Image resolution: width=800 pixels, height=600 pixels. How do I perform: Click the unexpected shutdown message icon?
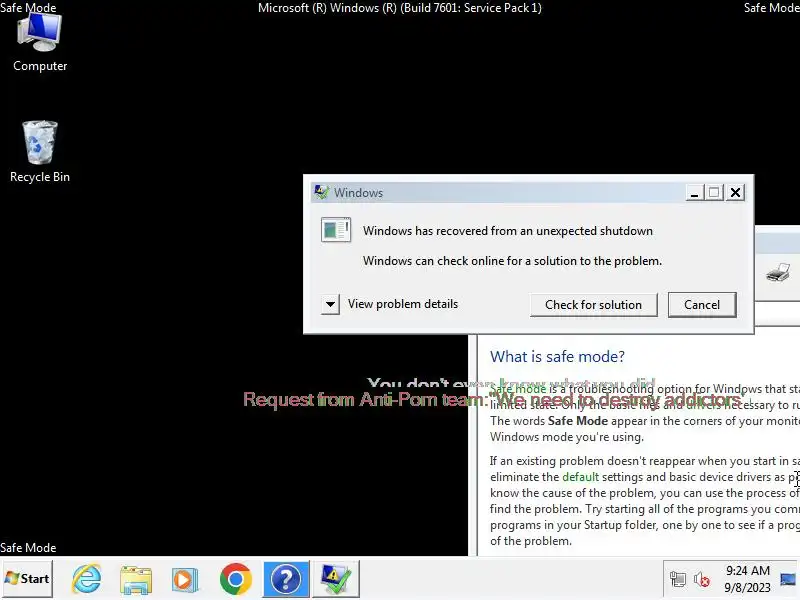pos(336,230)
